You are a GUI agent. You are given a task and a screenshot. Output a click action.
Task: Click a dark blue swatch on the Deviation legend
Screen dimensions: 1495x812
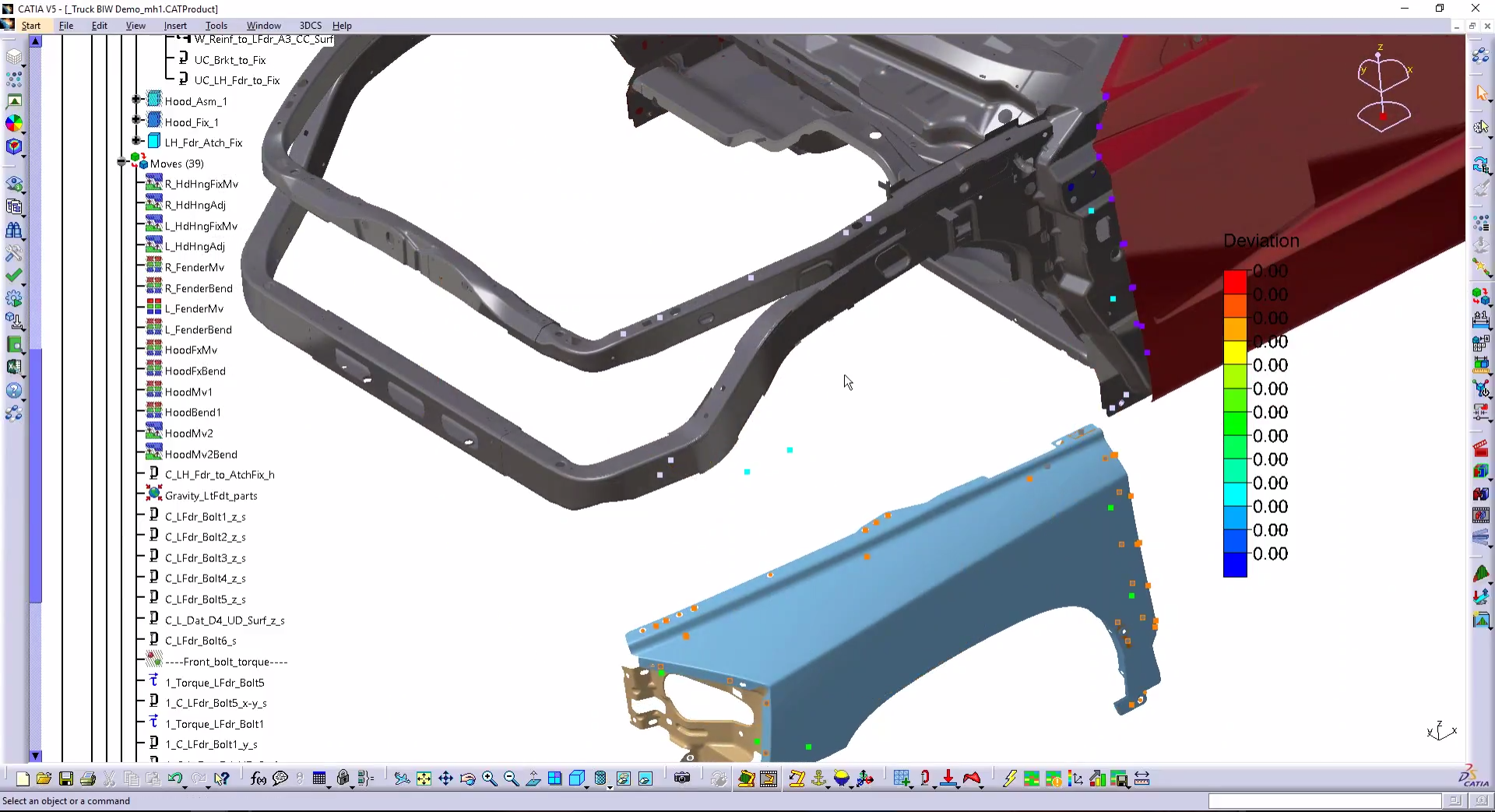point(1235,564)
